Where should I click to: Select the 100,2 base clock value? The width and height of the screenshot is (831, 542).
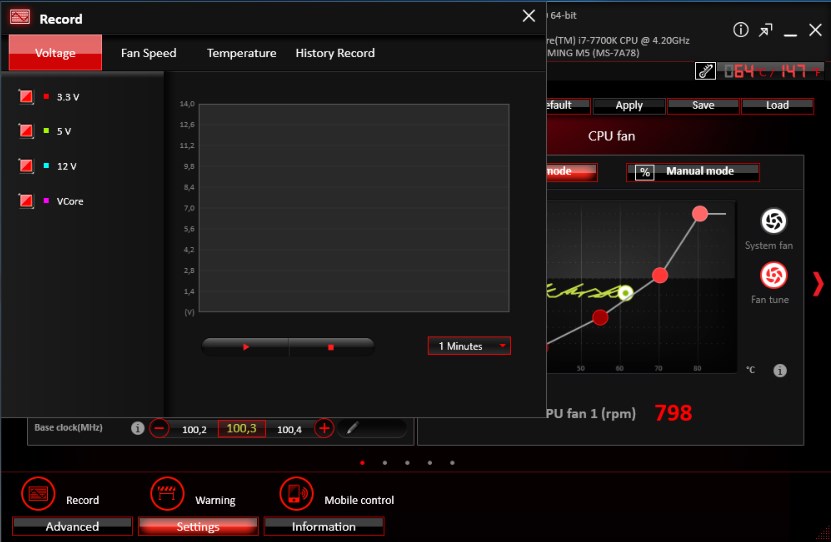(x=194, y=429)
